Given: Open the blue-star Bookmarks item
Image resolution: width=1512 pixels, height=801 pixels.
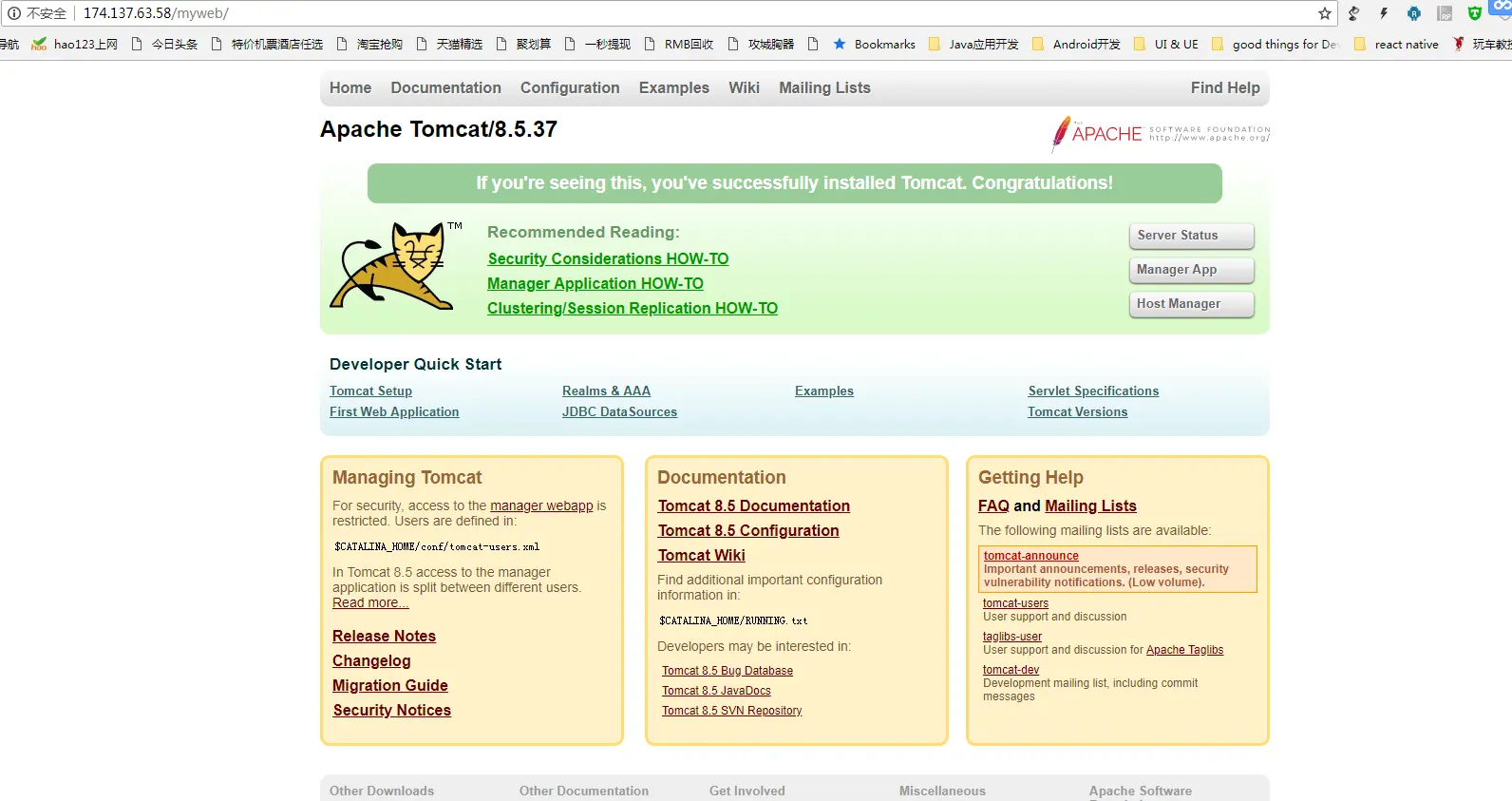Looking at the screenshot, I should (874, 44).
